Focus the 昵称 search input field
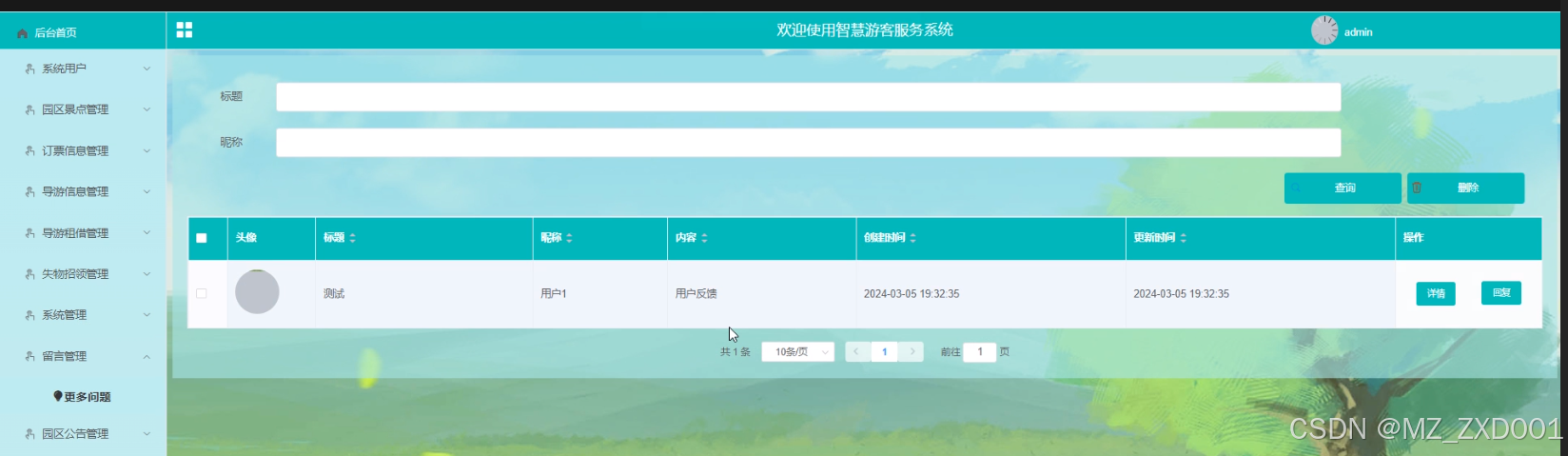The image size is (1568, 456). 808,142
